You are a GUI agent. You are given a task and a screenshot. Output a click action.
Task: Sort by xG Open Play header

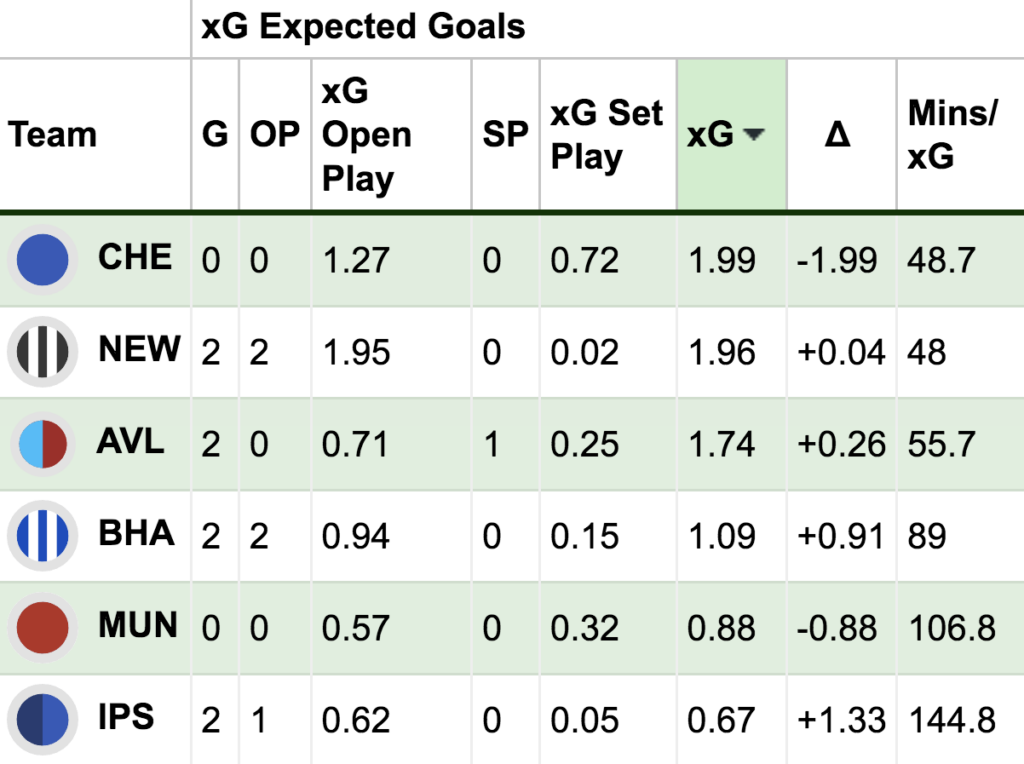click(x=366, y=135)
